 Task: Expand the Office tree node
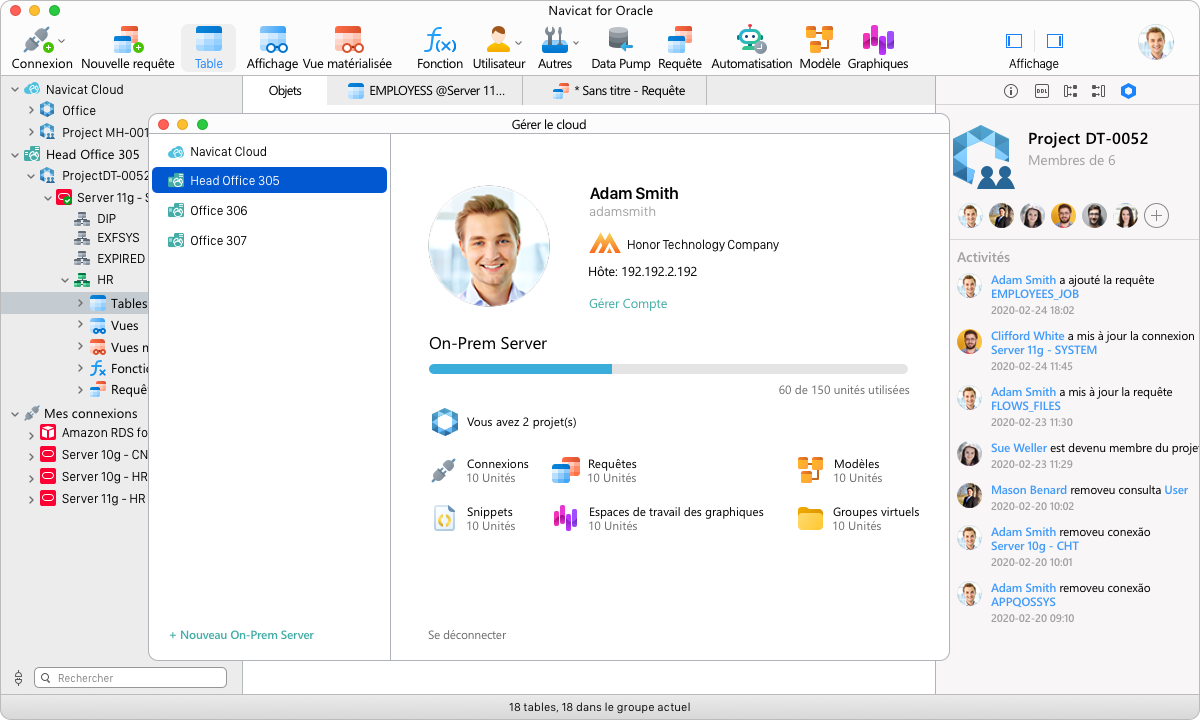point(31,110)
